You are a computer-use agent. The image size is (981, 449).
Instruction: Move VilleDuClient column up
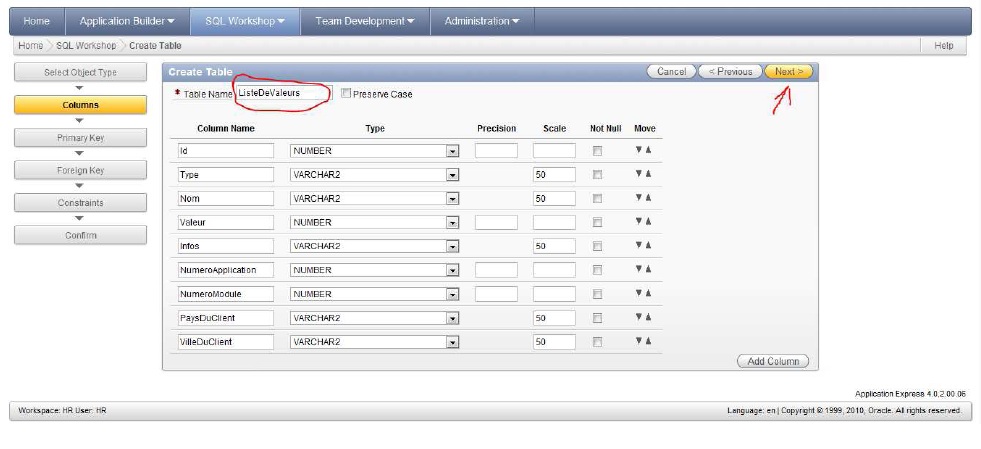[x=649, y=342]
